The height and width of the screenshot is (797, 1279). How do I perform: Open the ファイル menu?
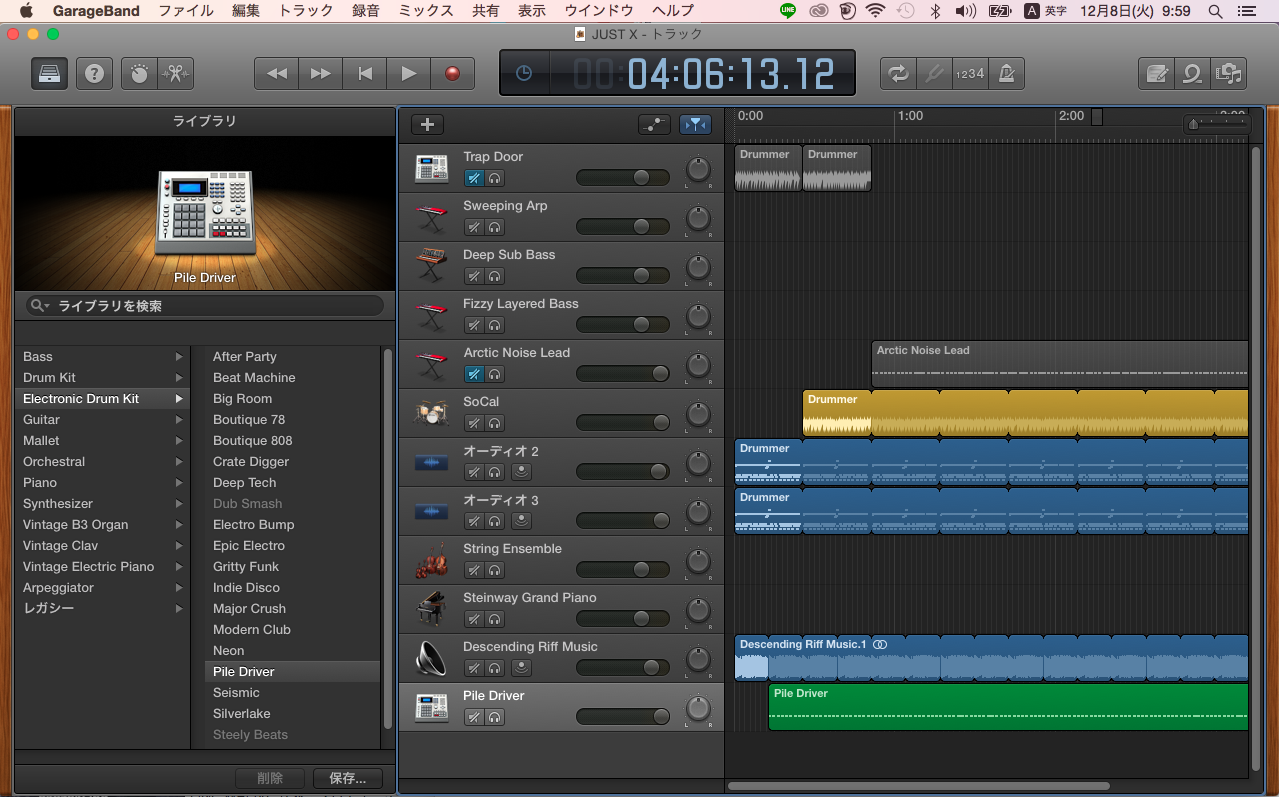coord(186,11)
